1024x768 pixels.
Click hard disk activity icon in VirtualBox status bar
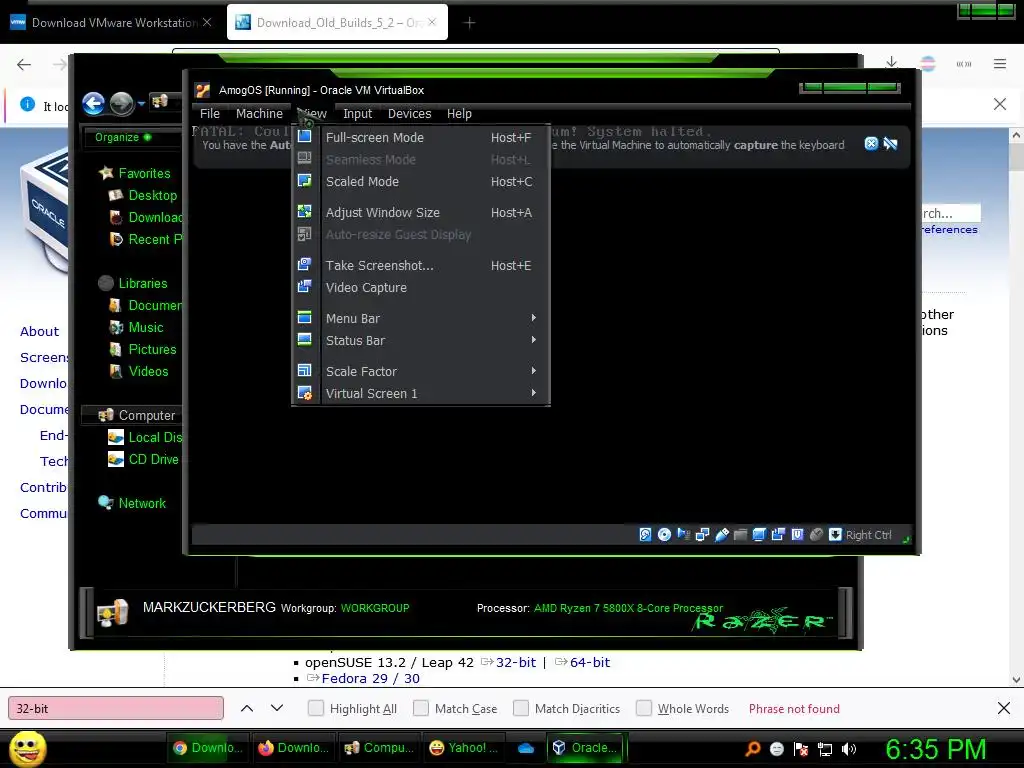pyautogui.click(x=645, y=535)
